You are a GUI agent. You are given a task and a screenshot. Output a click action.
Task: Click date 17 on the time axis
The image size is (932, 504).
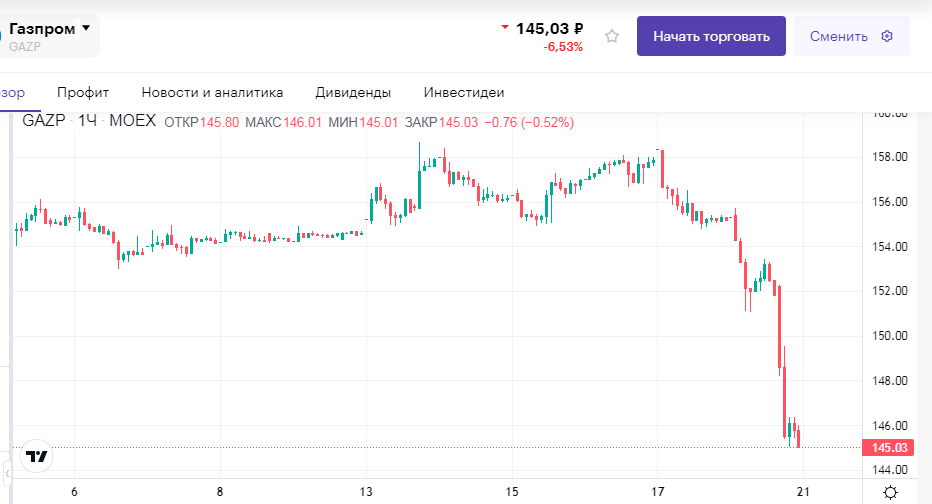pyautogui.click(x=658, y=492)
